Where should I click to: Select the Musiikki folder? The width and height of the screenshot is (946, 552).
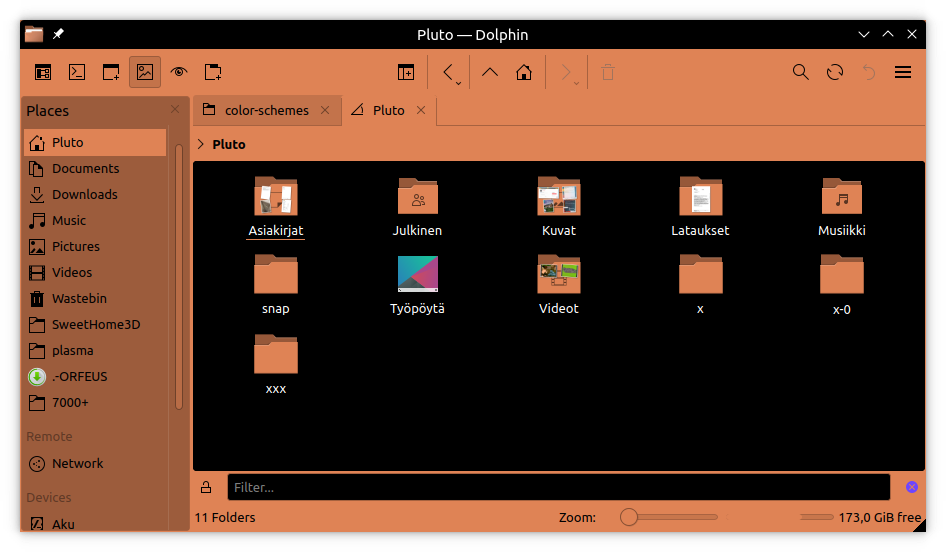[842, 207]
